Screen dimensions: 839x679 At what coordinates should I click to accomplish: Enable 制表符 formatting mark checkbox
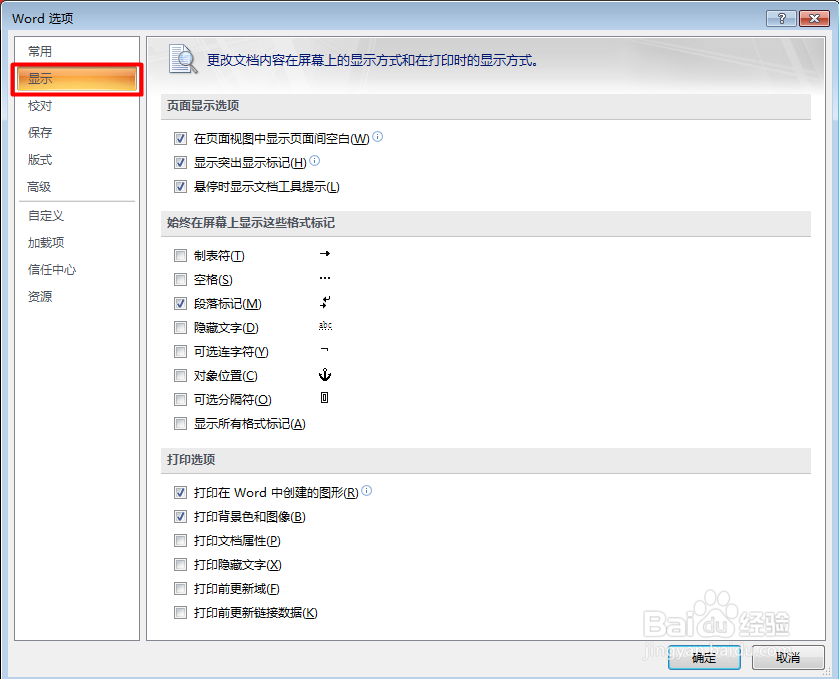[x=180, y=256]
